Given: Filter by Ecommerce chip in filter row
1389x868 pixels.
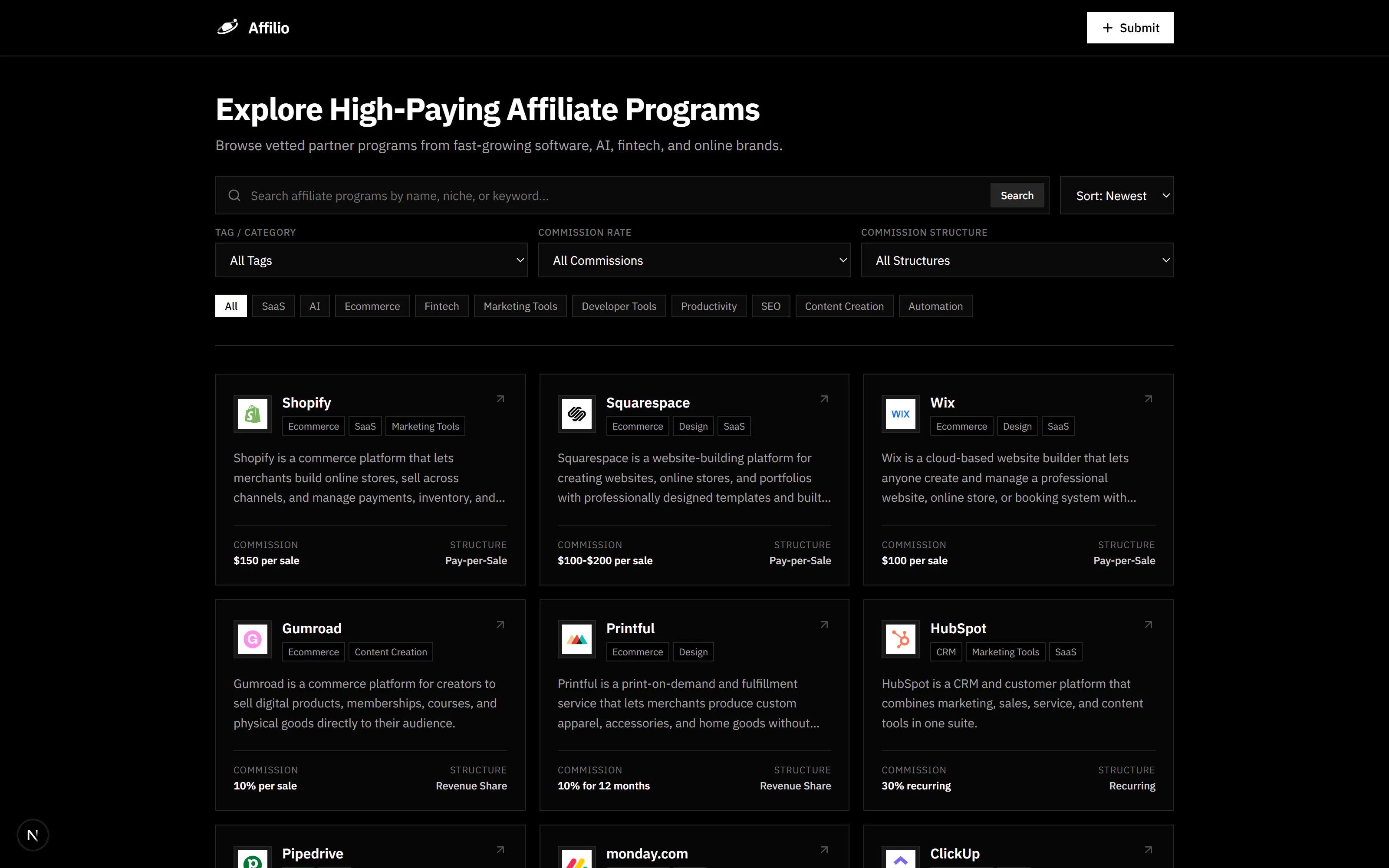Looking at the screenshot, I should pyautogui.click(x=372, y=306).
